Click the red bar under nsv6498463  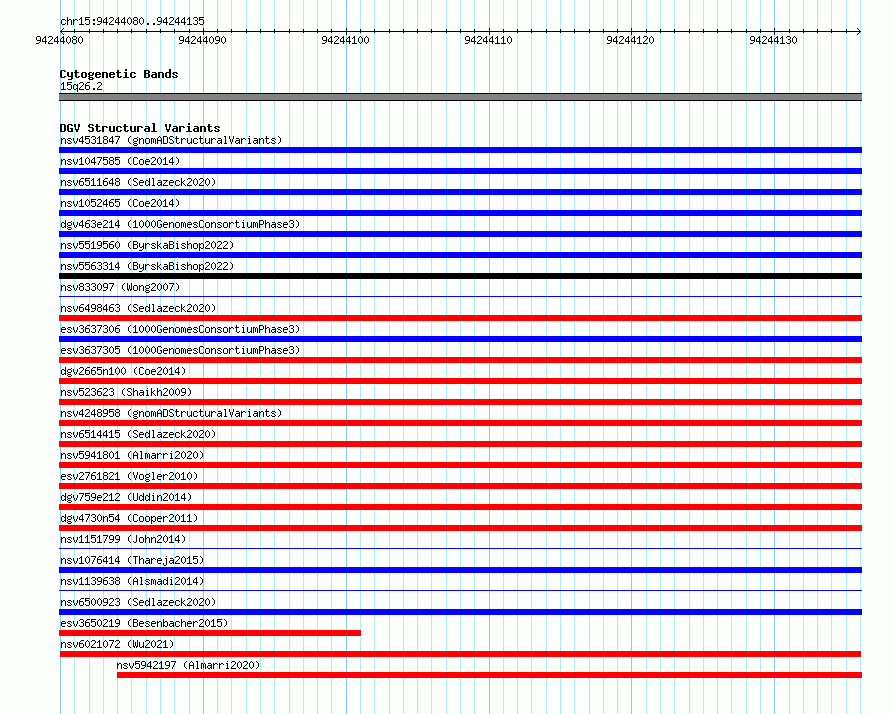[x=460, y=318]
